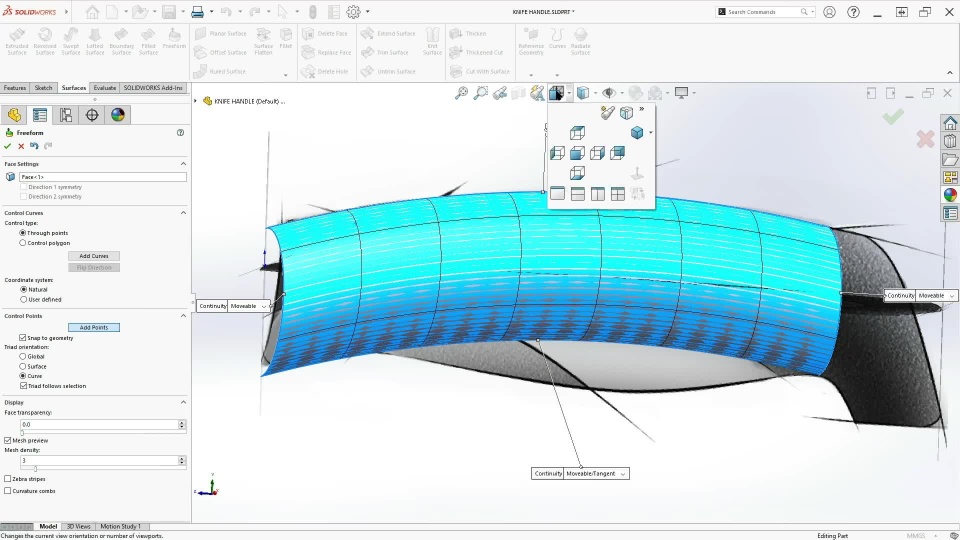Set triad orientation to Surface
The image size is (960, 540).
click(x=23, y=366)
